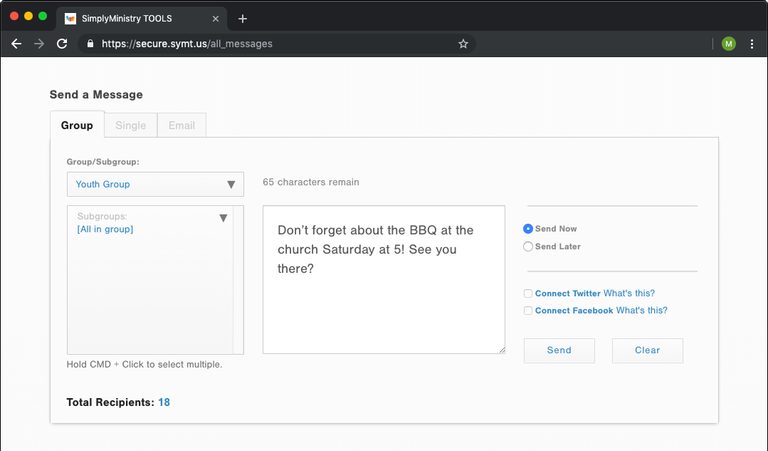
Task: Click the Group/Subgroup: label
Action: point(103,162)
